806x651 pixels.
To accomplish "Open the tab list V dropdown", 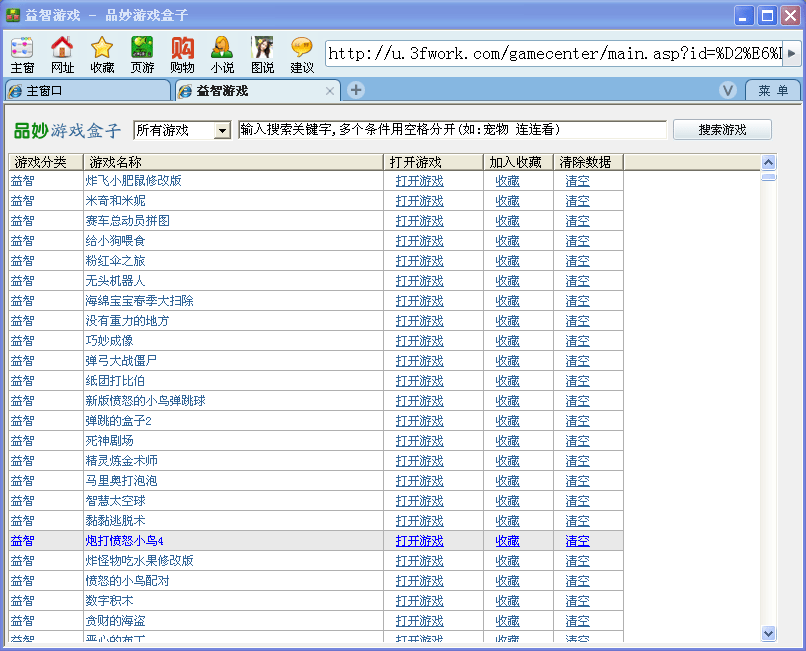I will (728, 91).
